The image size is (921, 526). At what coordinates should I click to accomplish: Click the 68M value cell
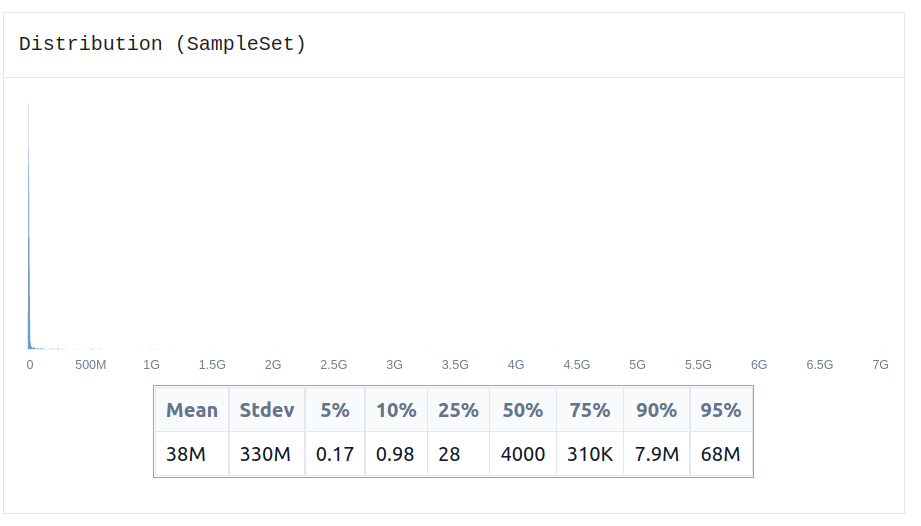721,454
